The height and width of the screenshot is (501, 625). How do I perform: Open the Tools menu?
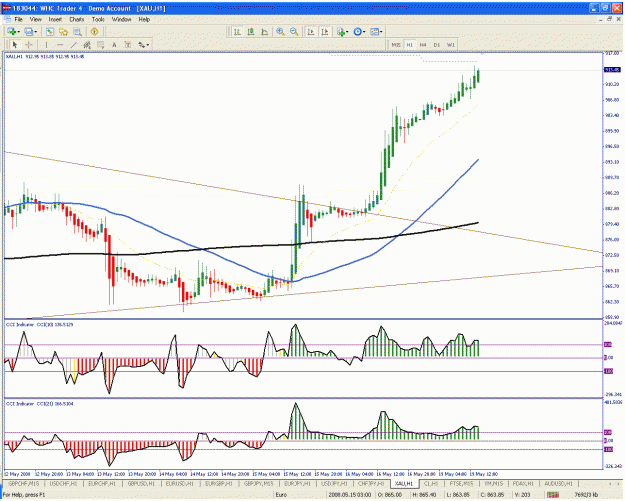click(x=98, y=19)
